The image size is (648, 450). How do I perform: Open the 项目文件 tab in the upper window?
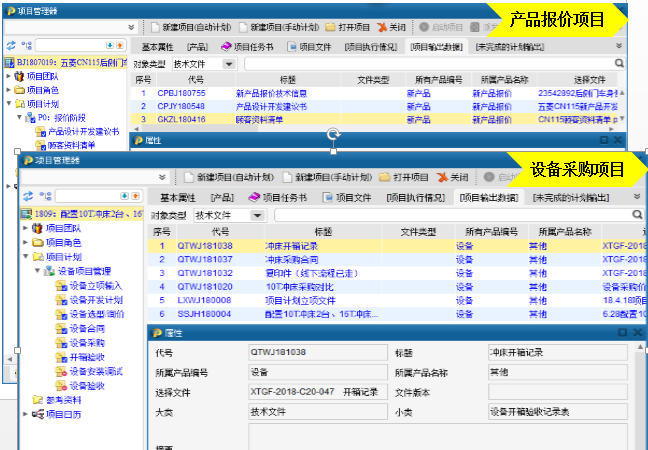click(310, 46)
